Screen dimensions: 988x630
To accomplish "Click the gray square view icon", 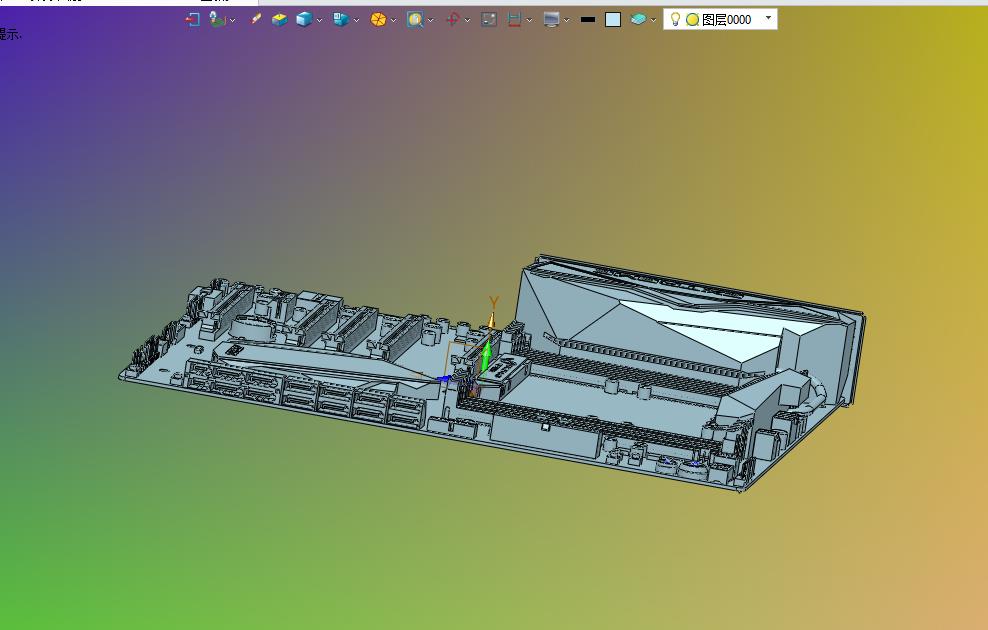I will click(489, 20).
